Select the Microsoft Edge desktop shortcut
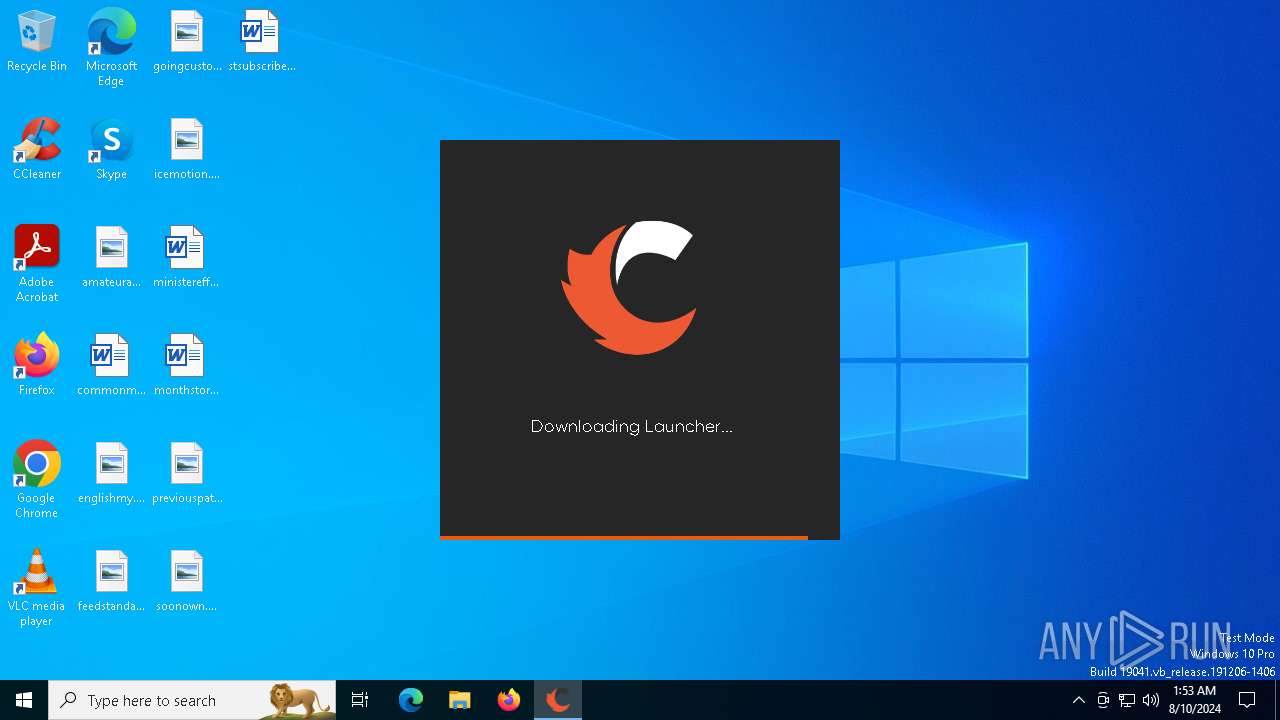The height and width of the screenshot is (720, 1280). point(111,47)
